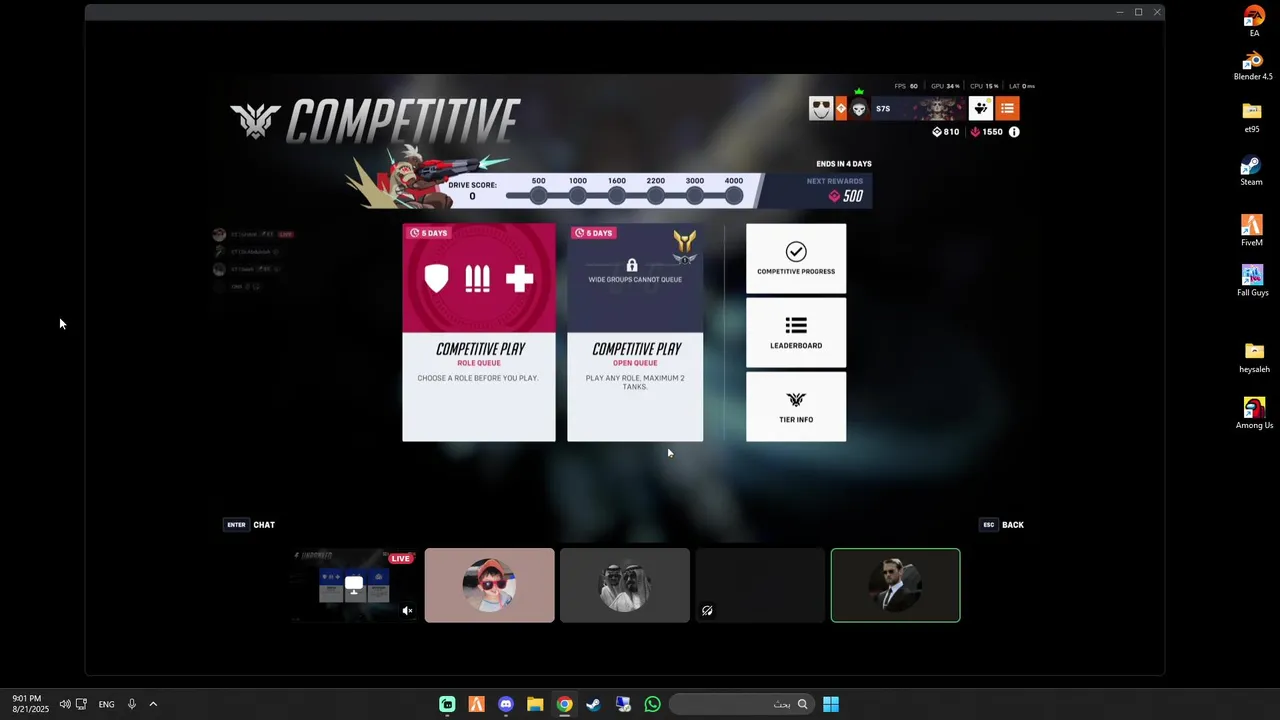Image resolution: width=1280 pixels, height=720 pixels.
Task: Click the Ends in 4 Days label
Action: (844, 164)
